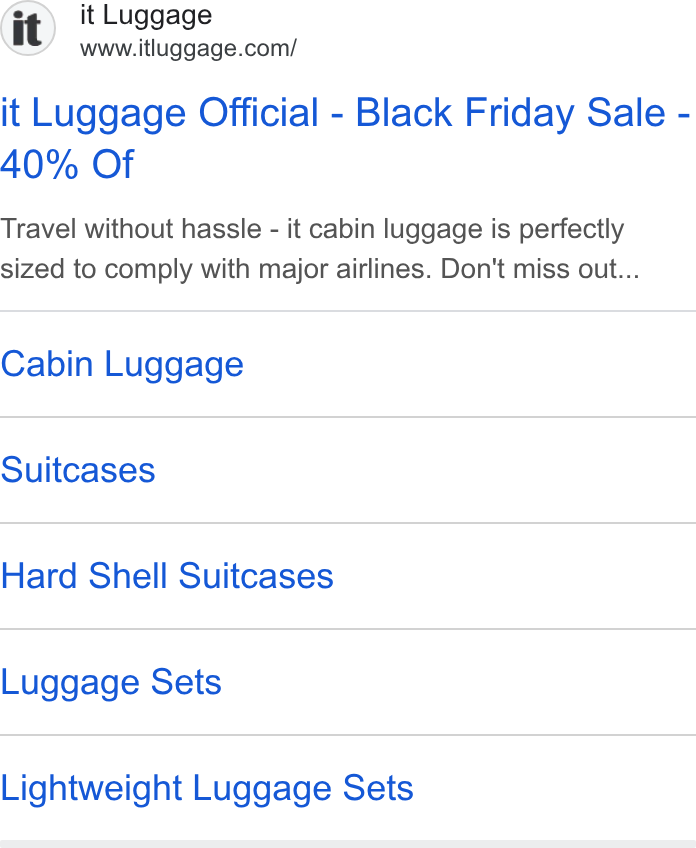Image resolution: width=696 pixels, height=848 pixels.
Task: Tap the word "Lightweight" in the last sitelink
Action: point(91,788)
